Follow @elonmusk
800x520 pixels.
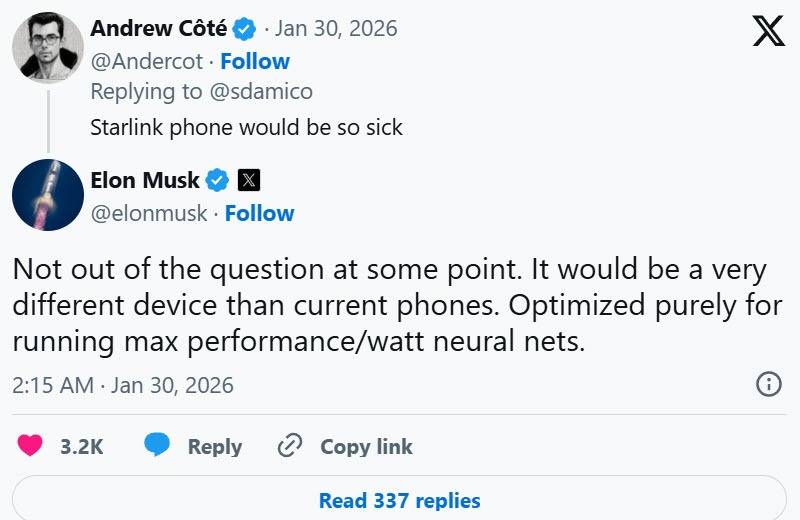click(x=259, y=213)
